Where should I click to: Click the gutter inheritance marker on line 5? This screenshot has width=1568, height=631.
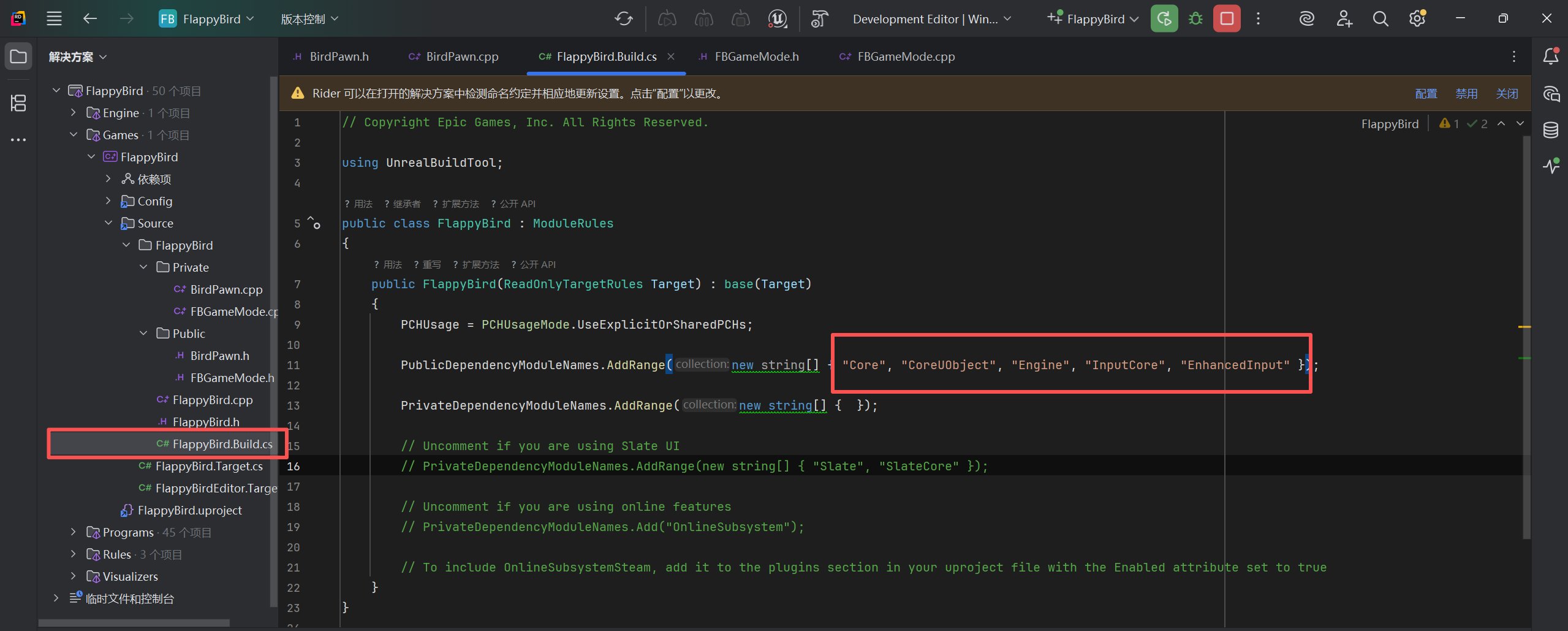pos(314,223)
